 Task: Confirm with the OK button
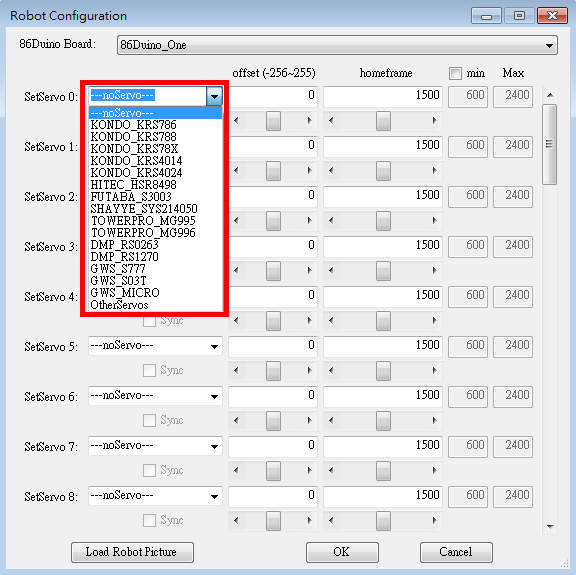[342, 552]
